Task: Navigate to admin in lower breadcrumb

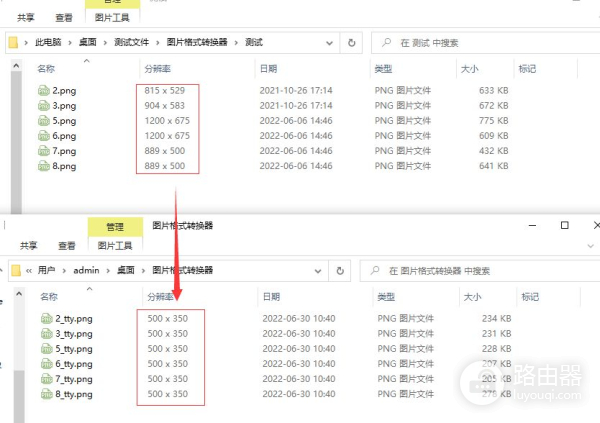Action: click(86, 270)
